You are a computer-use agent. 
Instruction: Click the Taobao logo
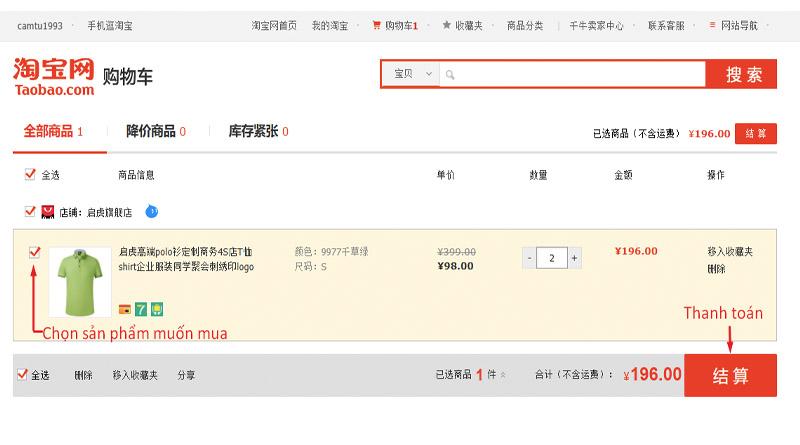pyautogui.click(x=54, y=77)
